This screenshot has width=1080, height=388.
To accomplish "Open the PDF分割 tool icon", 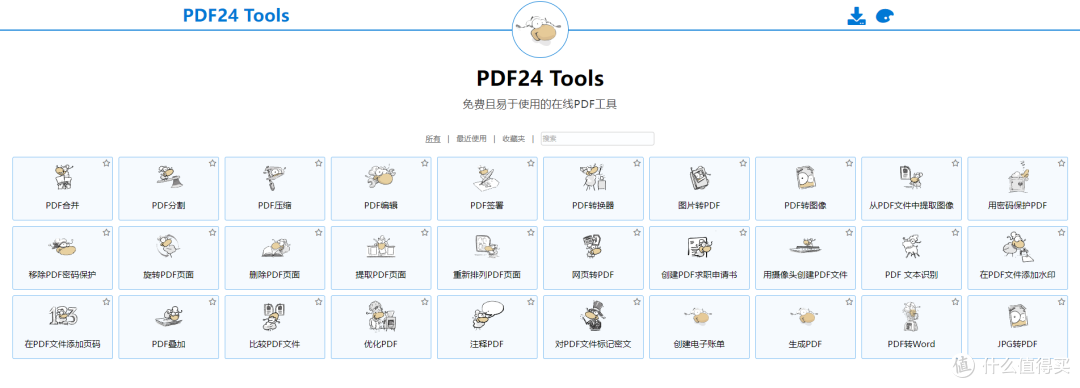I will coord(169,178).
